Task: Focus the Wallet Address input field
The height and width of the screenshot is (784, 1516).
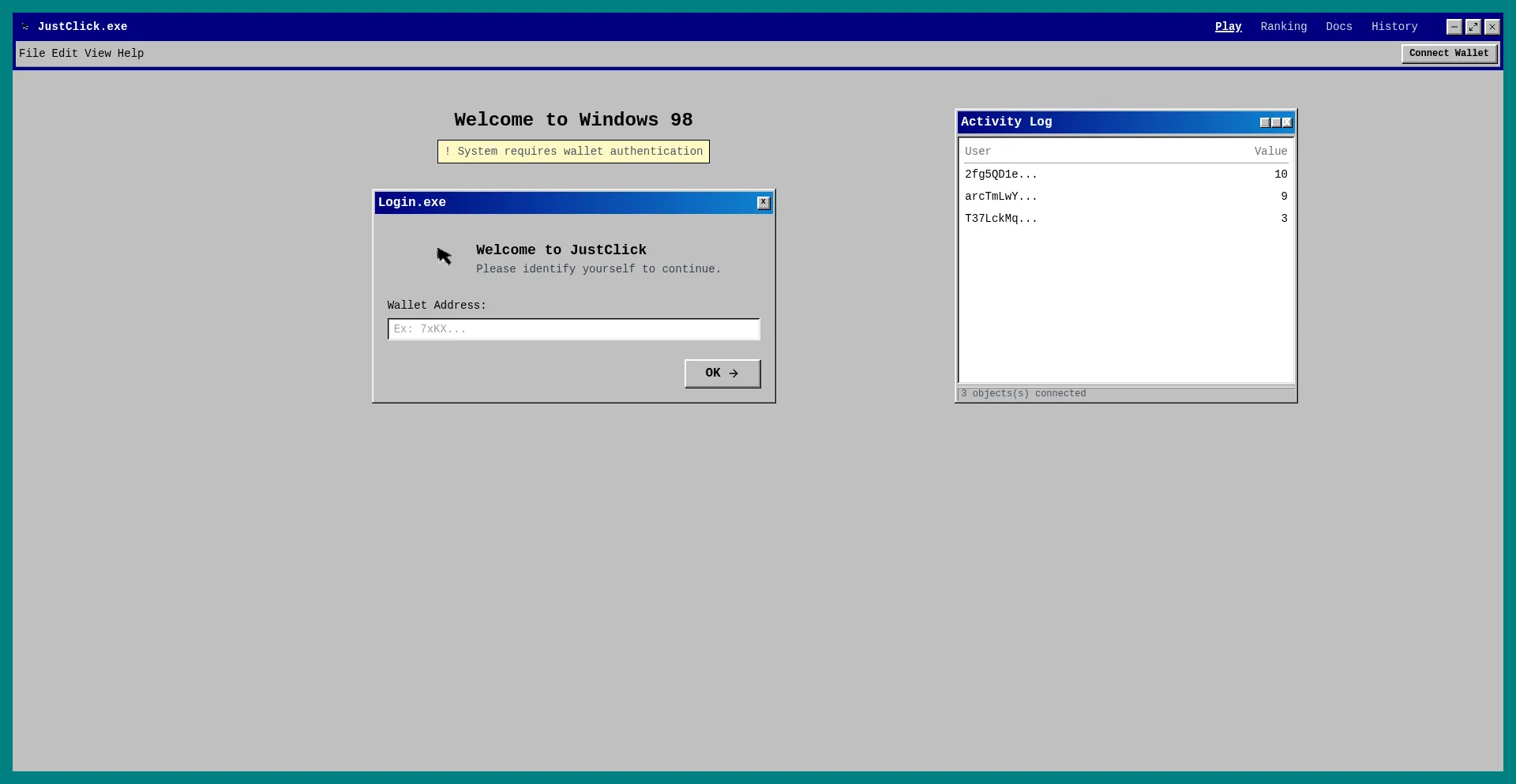Action: pos(573,329)
